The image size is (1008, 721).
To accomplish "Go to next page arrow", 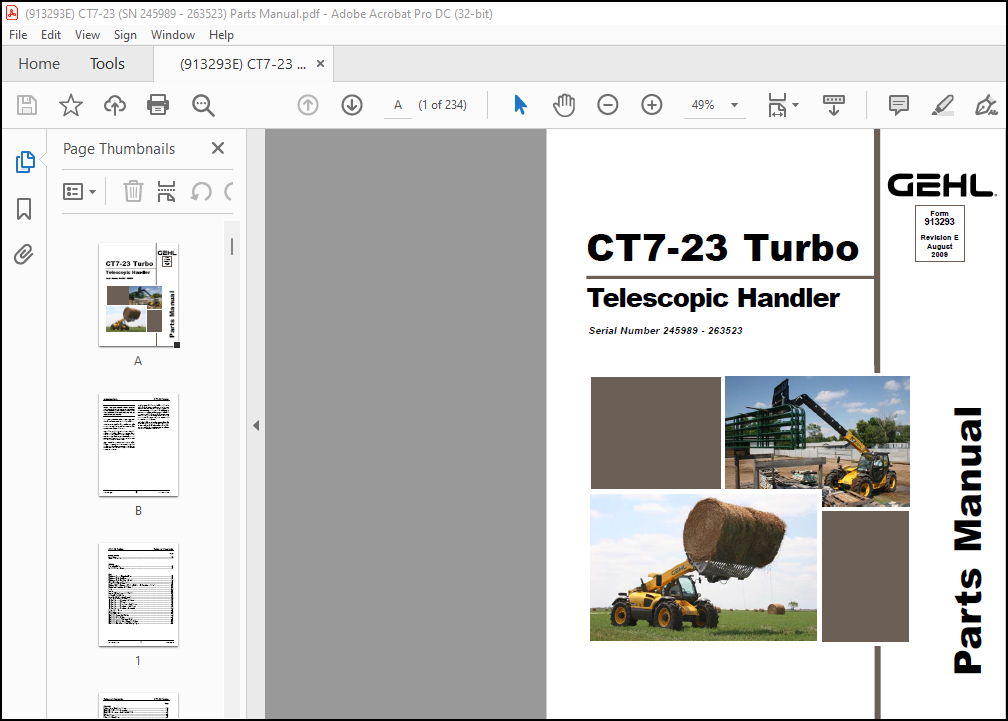I will (x=352, y=105).
